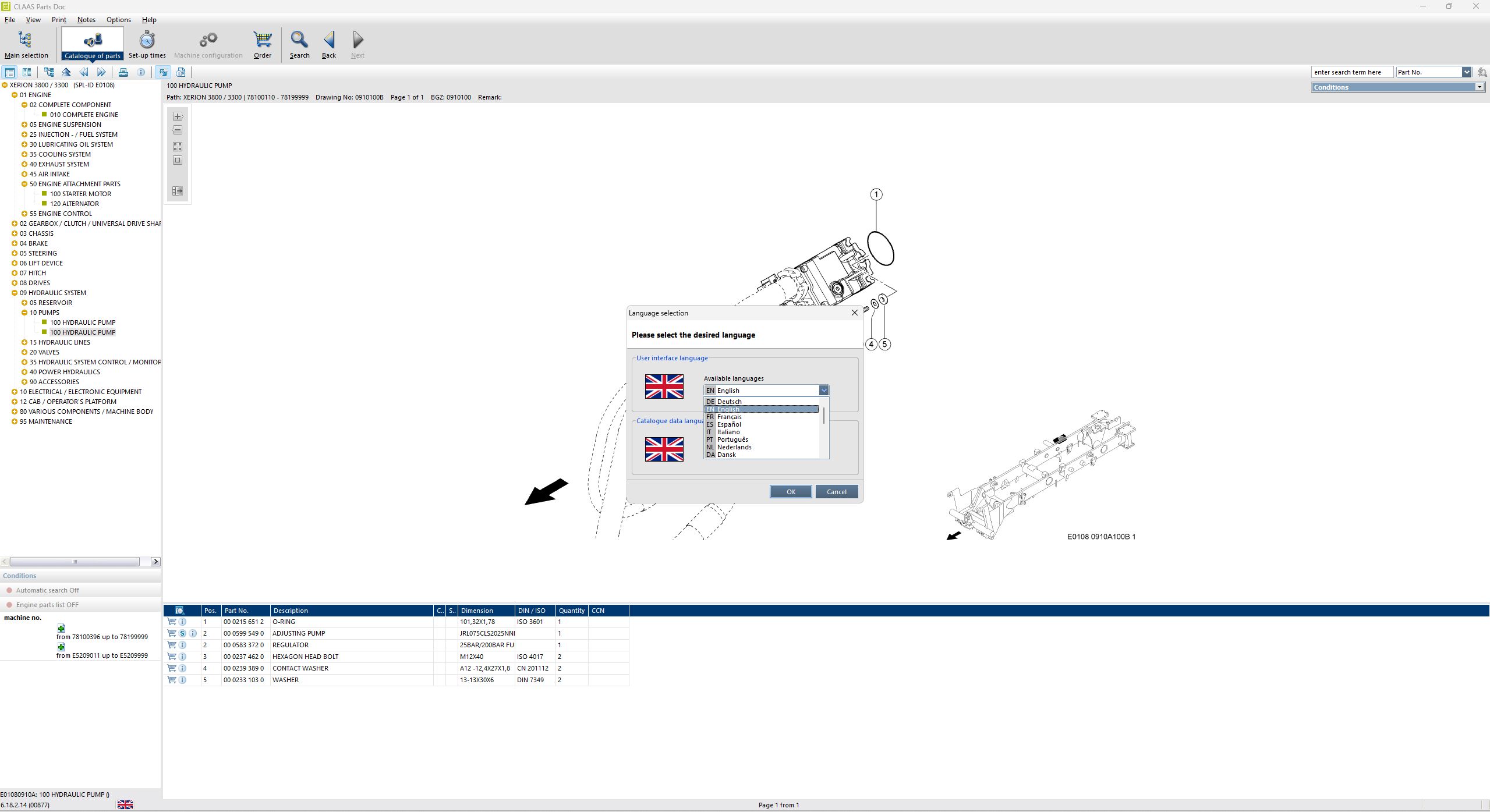Open the Notes menu

[86, 20]
